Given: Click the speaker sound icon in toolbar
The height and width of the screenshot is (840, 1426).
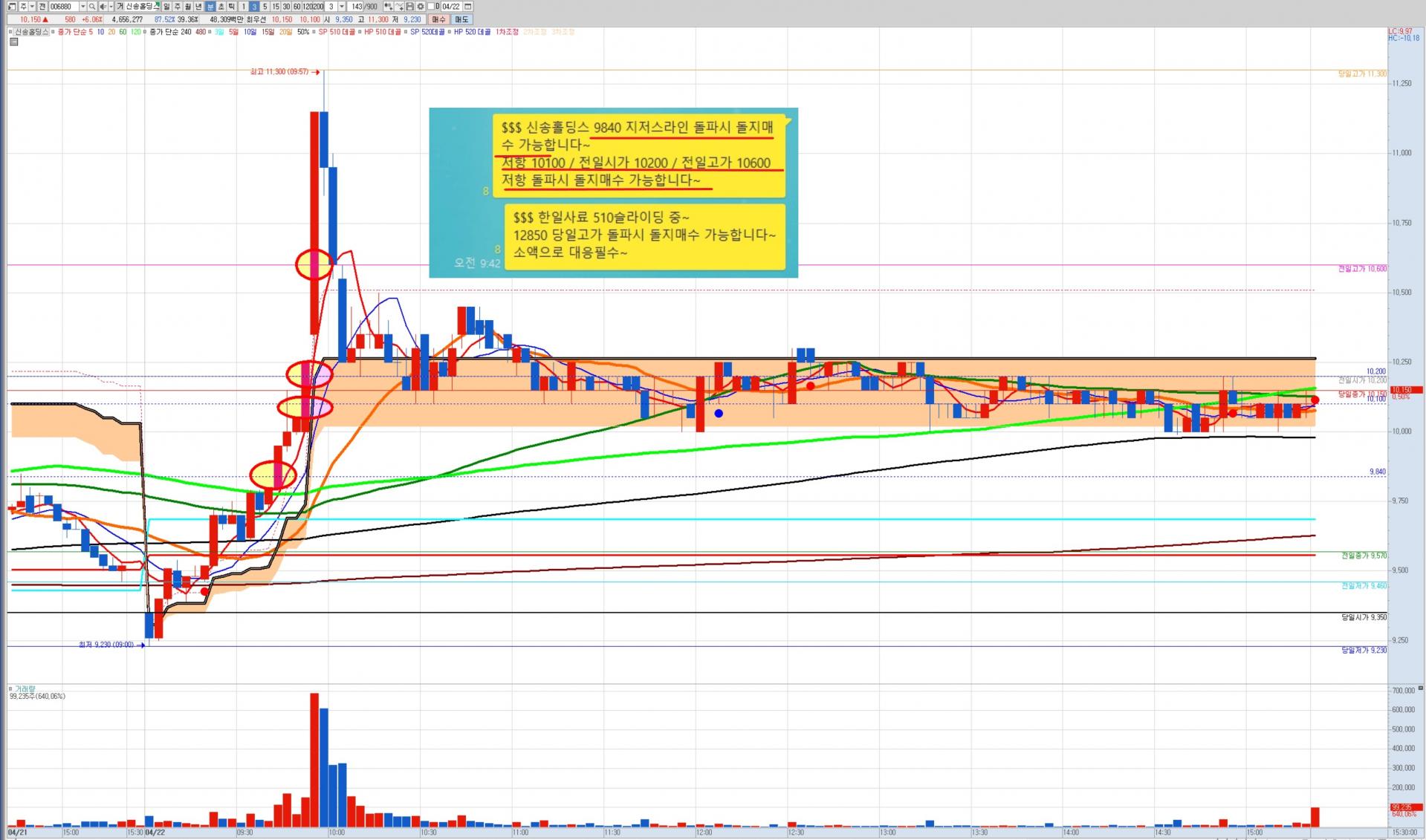Looking at the screenshot, I should (x=103, y=7).
